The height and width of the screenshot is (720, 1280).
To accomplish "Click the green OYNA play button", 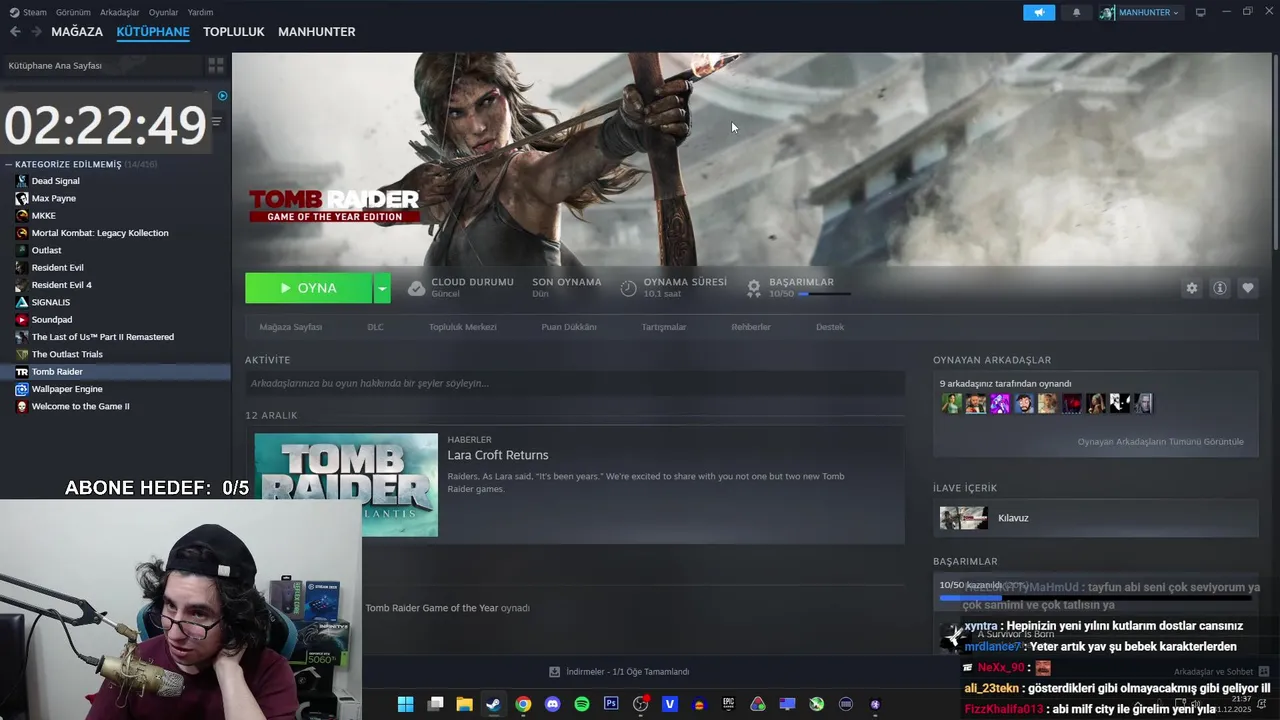I will click(x=308, y=288).
